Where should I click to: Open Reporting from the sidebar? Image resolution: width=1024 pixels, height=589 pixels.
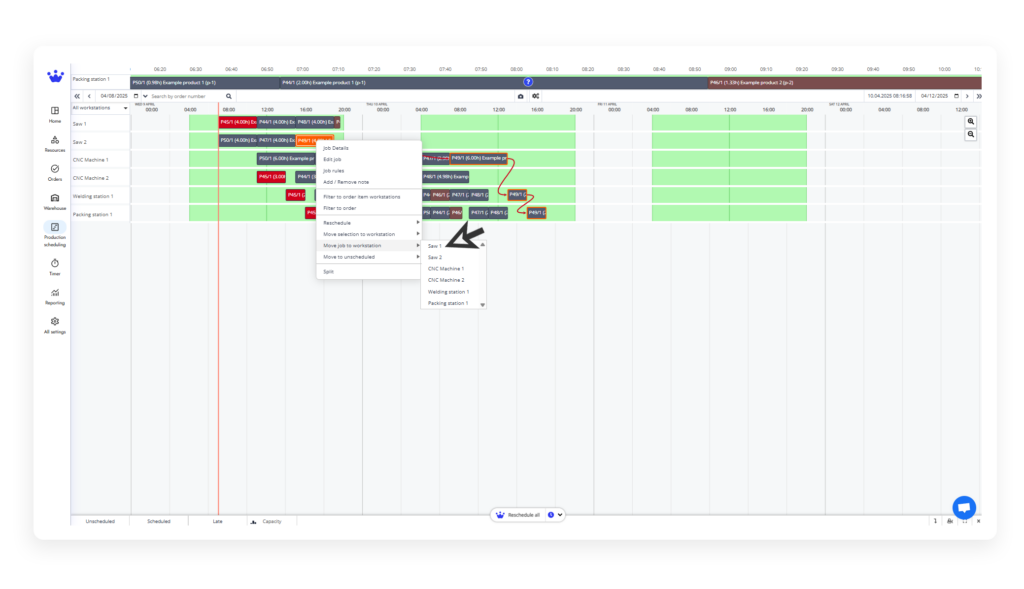click(55, 294)
